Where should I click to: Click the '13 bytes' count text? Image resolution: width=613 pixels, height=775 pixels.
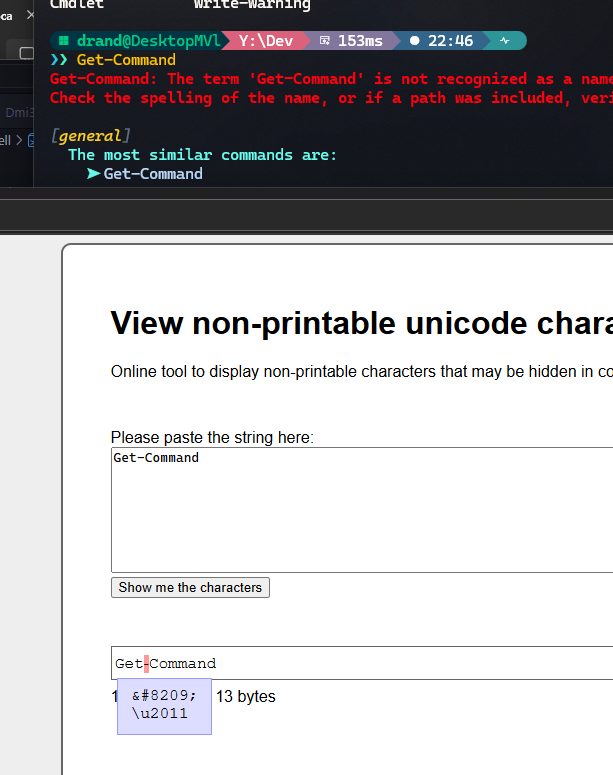tap(246, 696)
